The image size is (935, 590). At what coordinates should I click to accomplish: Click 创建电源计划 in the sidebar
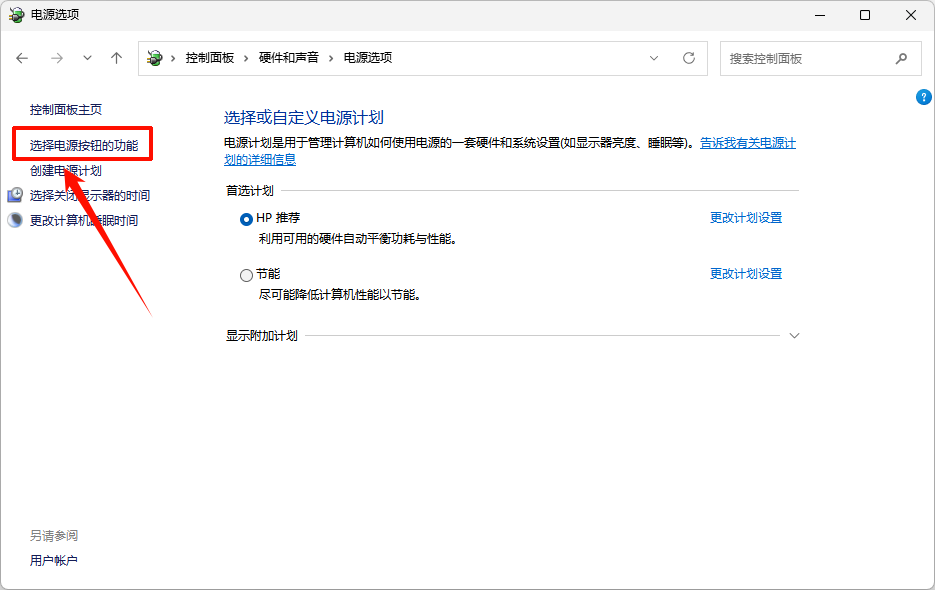pos(66,171)
